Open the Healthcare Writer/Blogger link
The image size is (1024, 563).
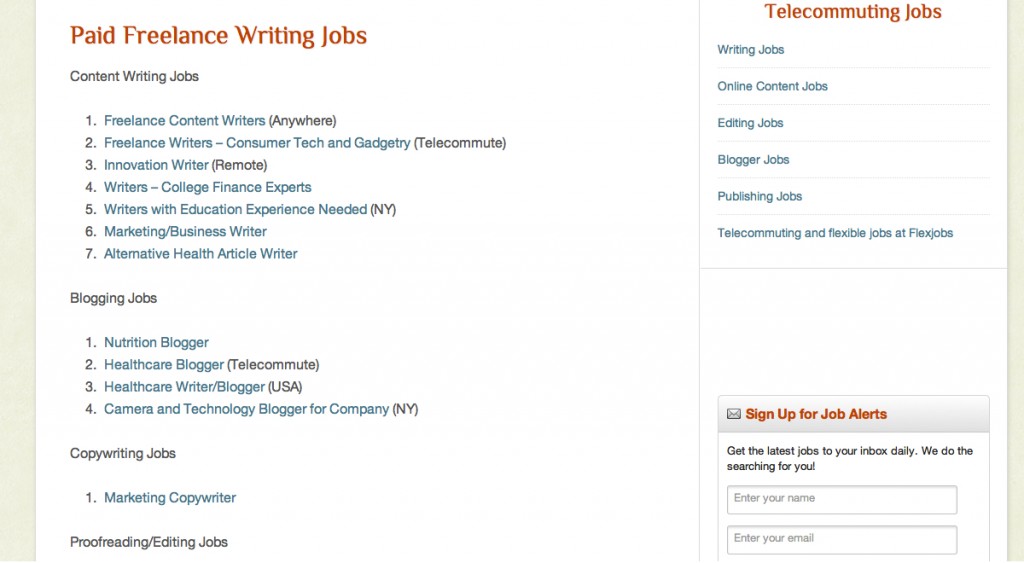pyautogui.click(x=184, y=387)
